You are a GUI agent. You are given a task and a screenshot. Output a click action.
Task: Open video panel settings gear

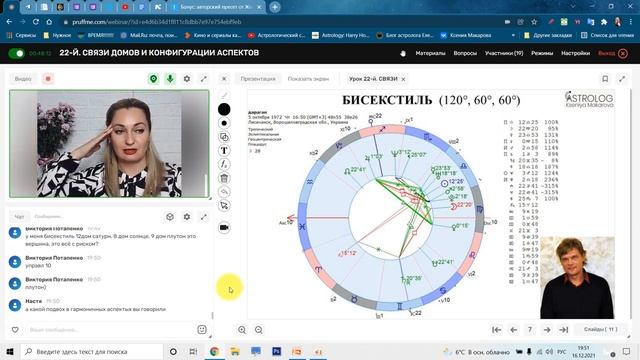[x=187, y=79]
